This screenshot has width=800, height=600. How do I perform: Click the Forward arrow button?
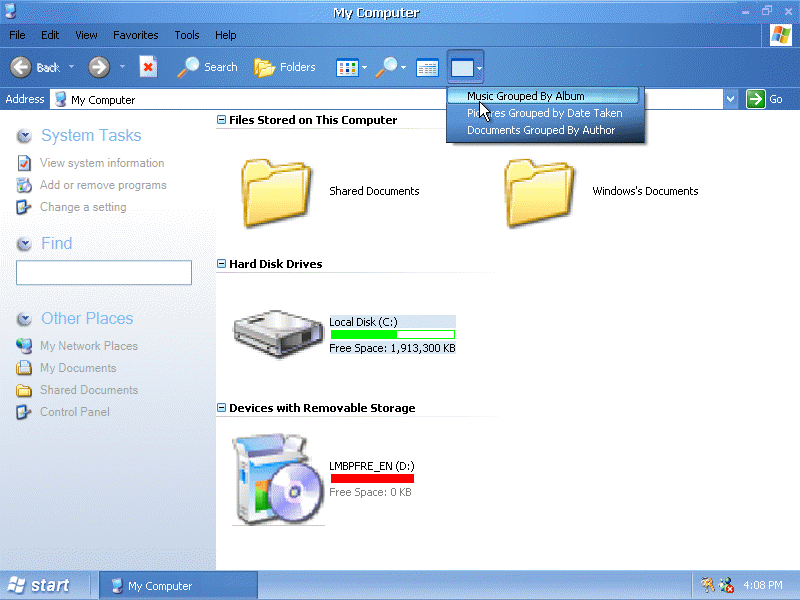point(98,67)
